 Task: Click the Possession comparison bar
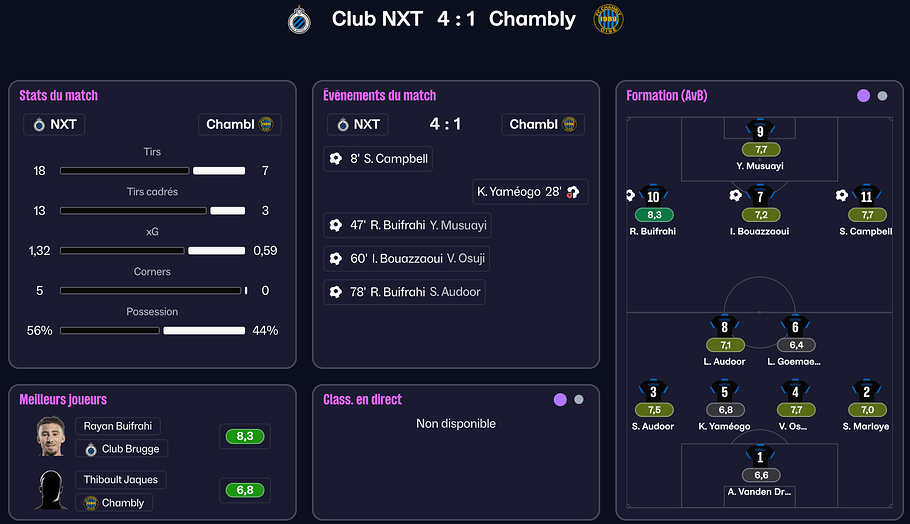tap(152, 330)
